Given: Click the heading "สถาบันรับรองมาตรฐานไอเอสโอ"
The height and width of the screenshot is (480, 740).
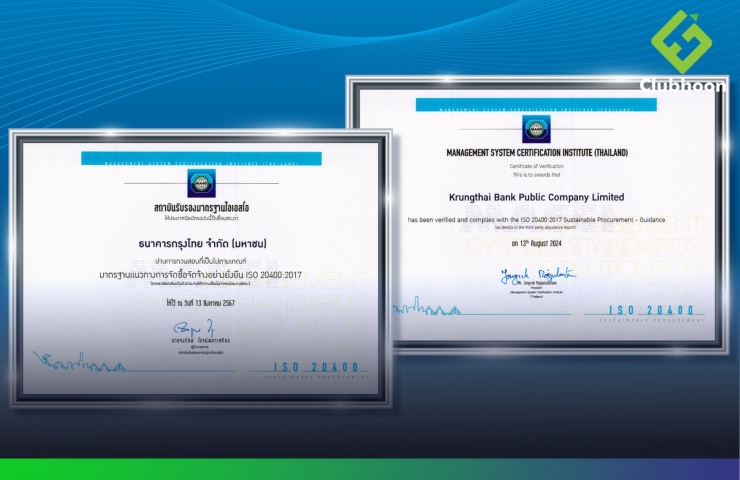Looking at the screenshot, I should coord(202,207).
